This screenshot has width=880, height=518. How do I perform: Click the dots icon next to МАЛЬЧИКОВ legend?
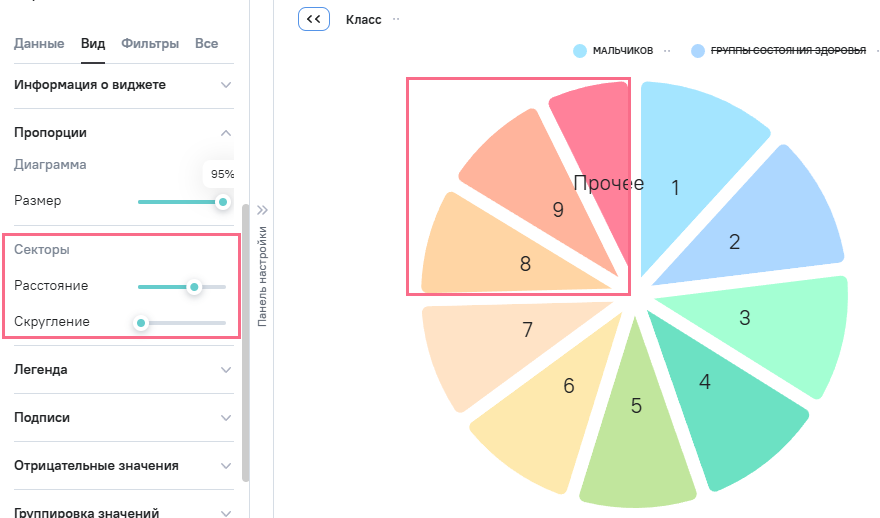point(667,49)
